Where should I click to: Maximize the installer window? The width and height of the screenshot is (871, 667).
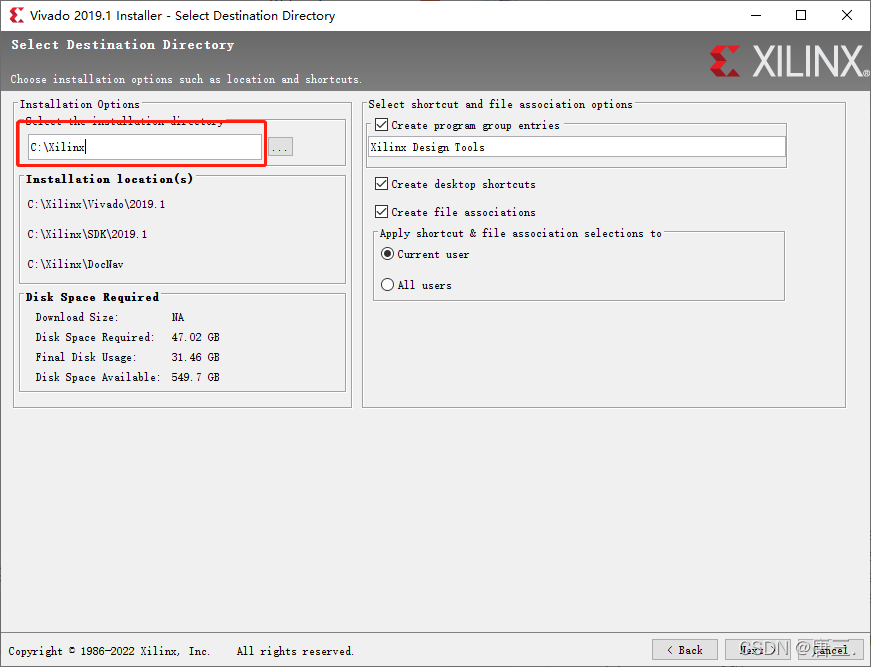tap(801, 16)
